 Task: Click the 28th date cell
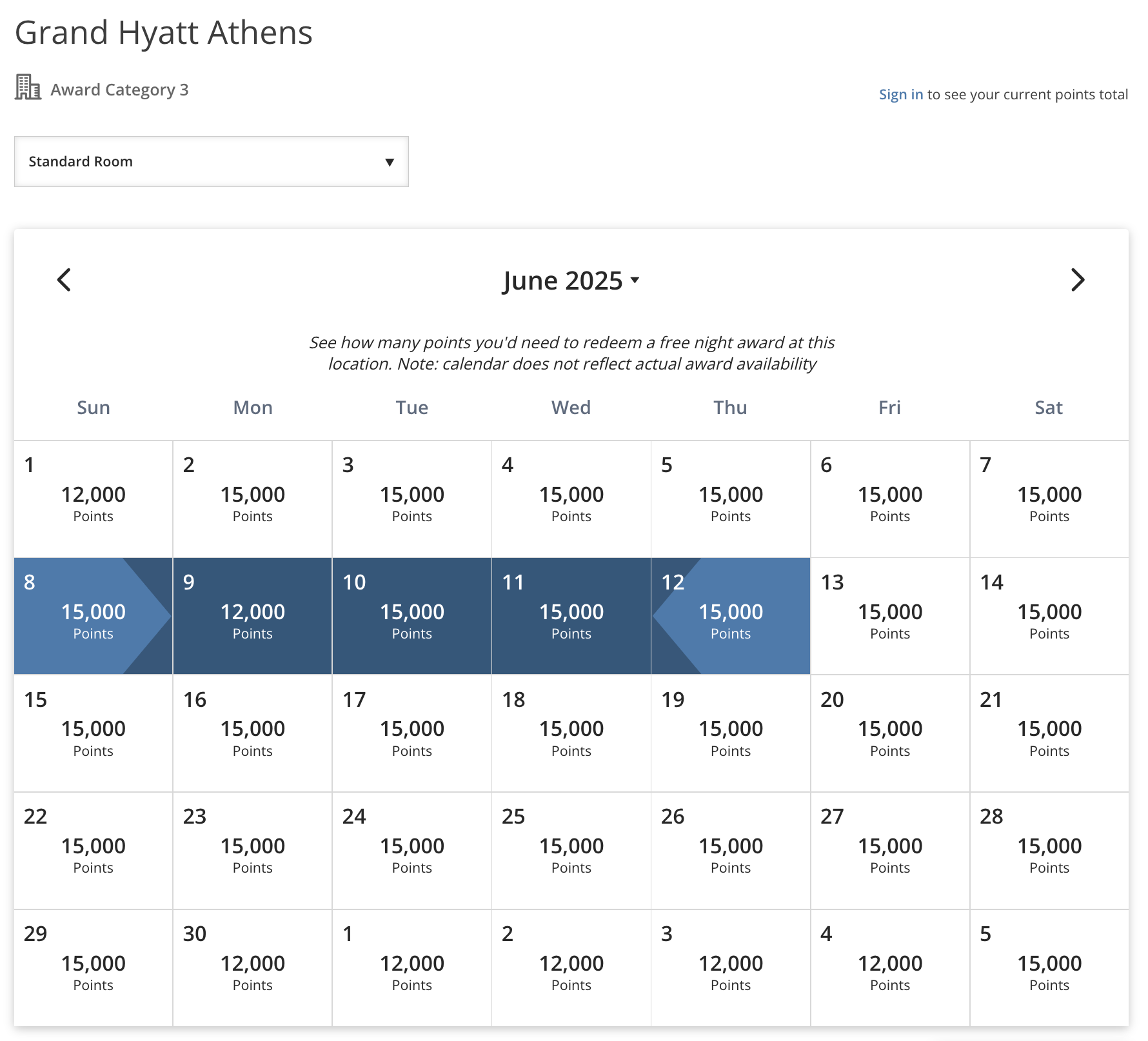[1049, 851]
